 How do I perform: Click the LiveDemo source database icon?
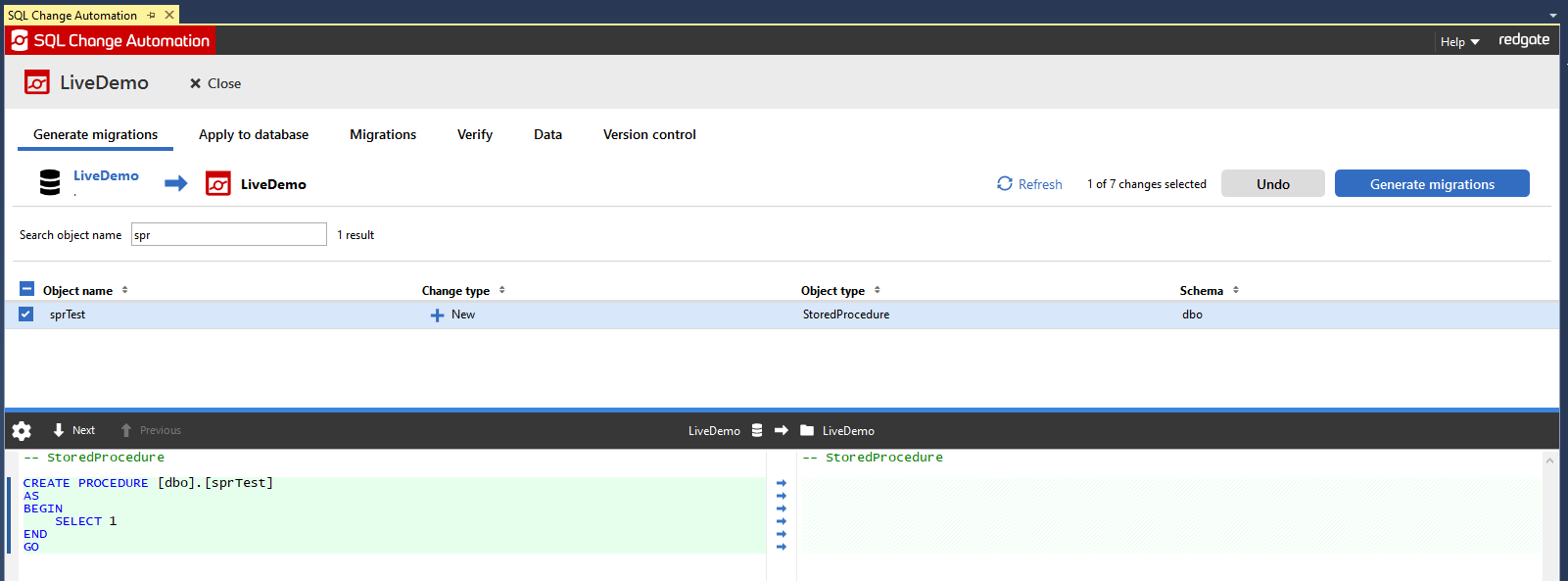pyautogui.click(x=50, y=182)
